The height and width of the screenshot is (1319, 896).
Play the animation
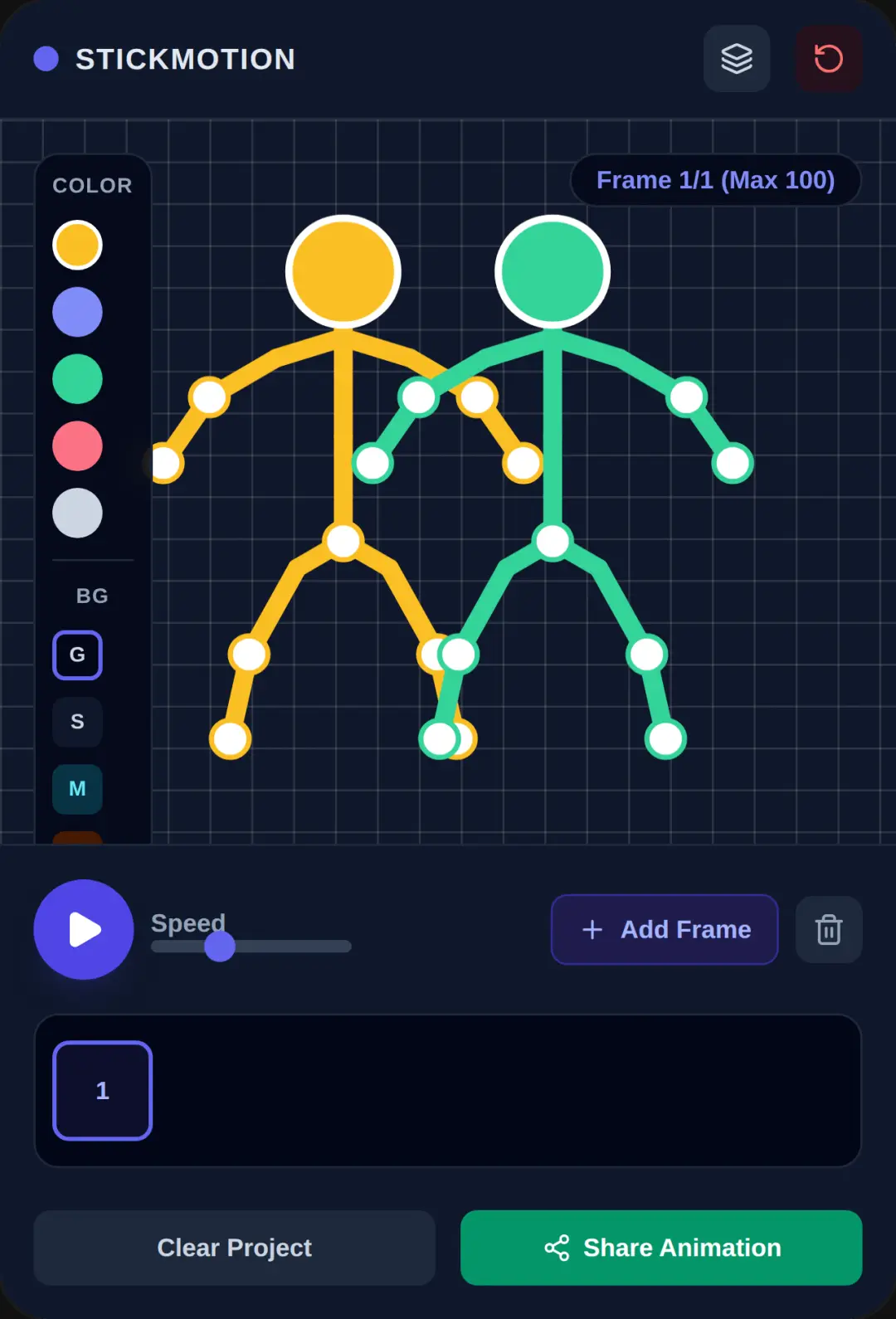point(84,929)
